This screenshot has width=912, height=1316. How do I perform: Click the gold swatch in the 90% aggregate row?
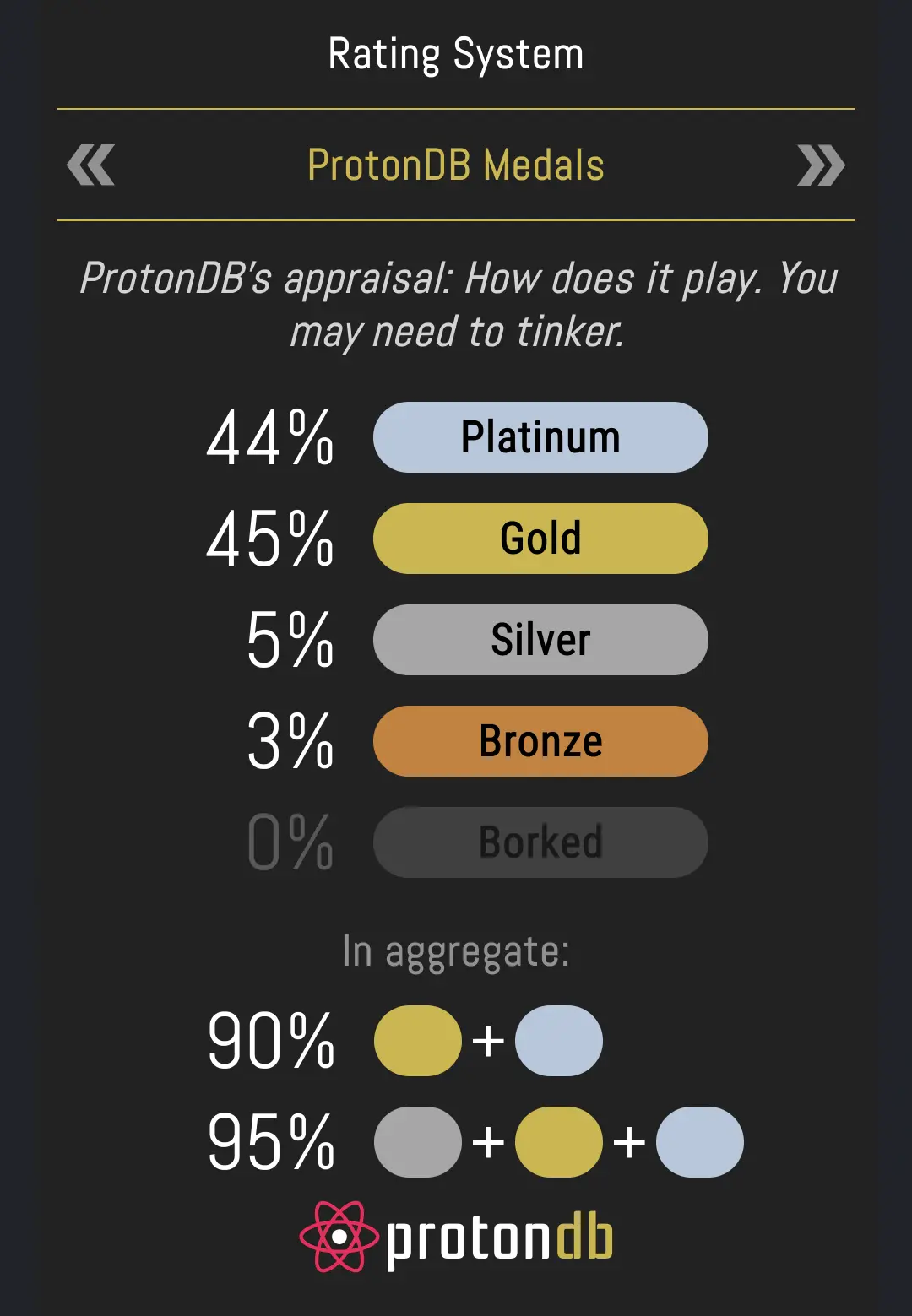pos(417,1041)
